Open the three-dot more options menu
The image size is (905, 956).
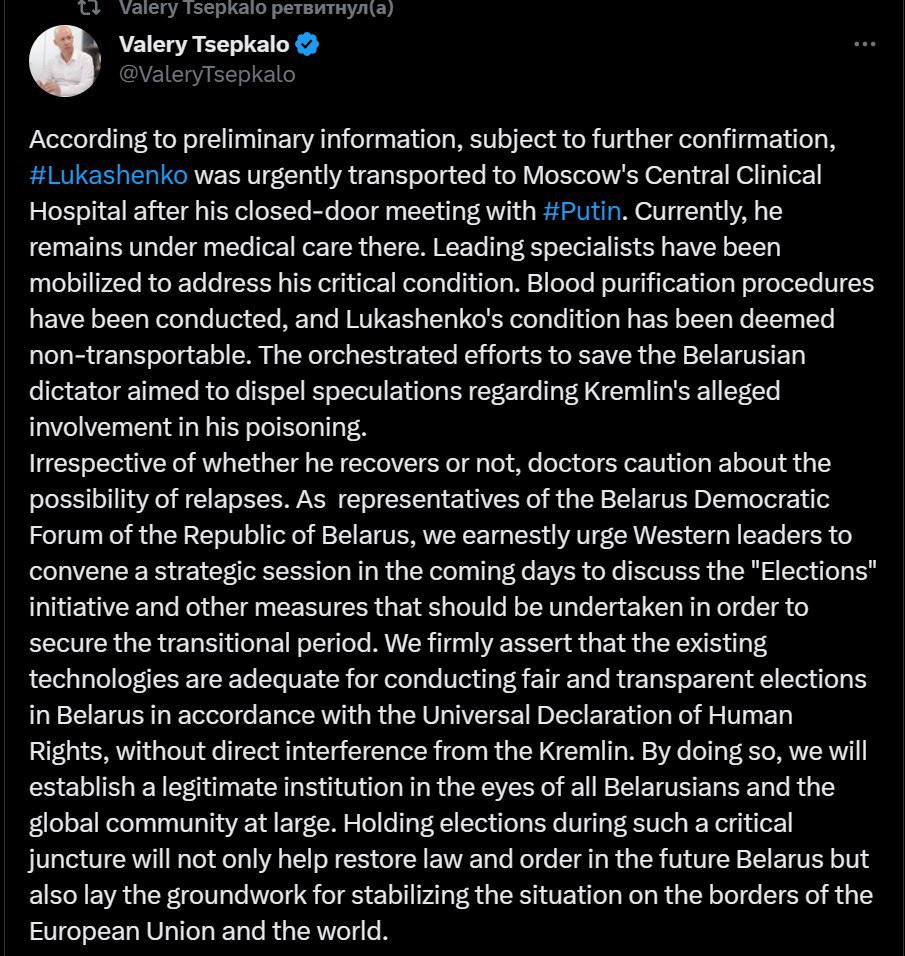(865, 45)
